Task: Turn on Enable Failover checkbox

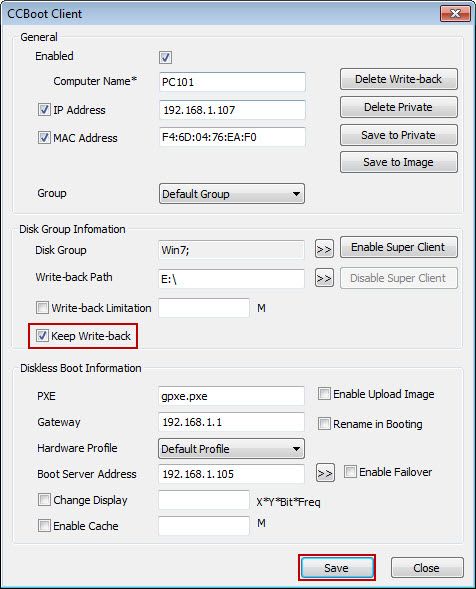Action: [x=350, y=472]
